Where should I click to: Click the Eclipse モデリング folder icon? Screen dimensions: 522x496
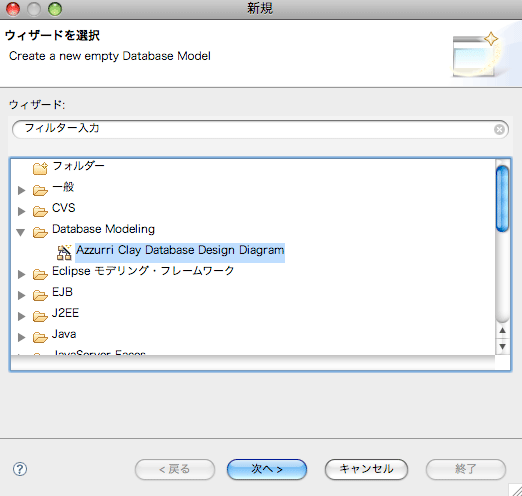point(40,274)
